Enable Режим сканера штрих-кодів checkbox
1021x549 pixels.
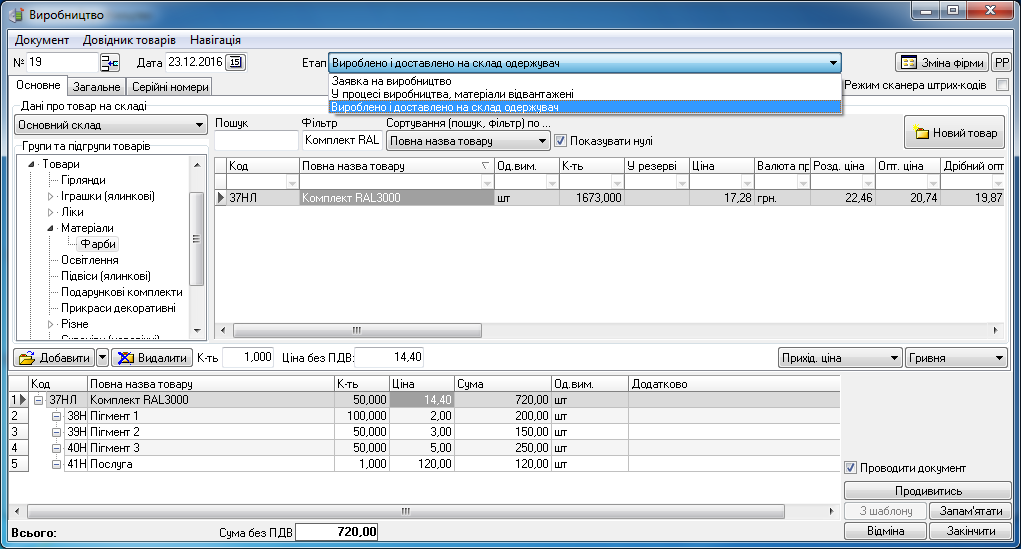[1003, 86]
